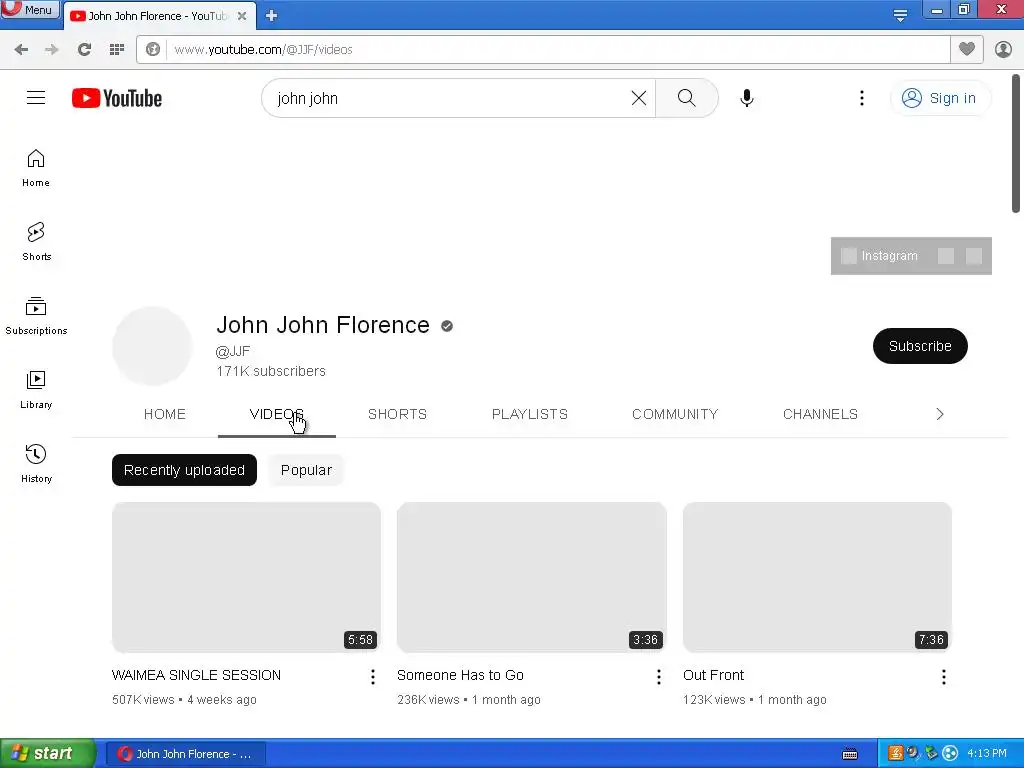1024x768 pixels.
Task: Reload the page
Action: coord(84,50)
